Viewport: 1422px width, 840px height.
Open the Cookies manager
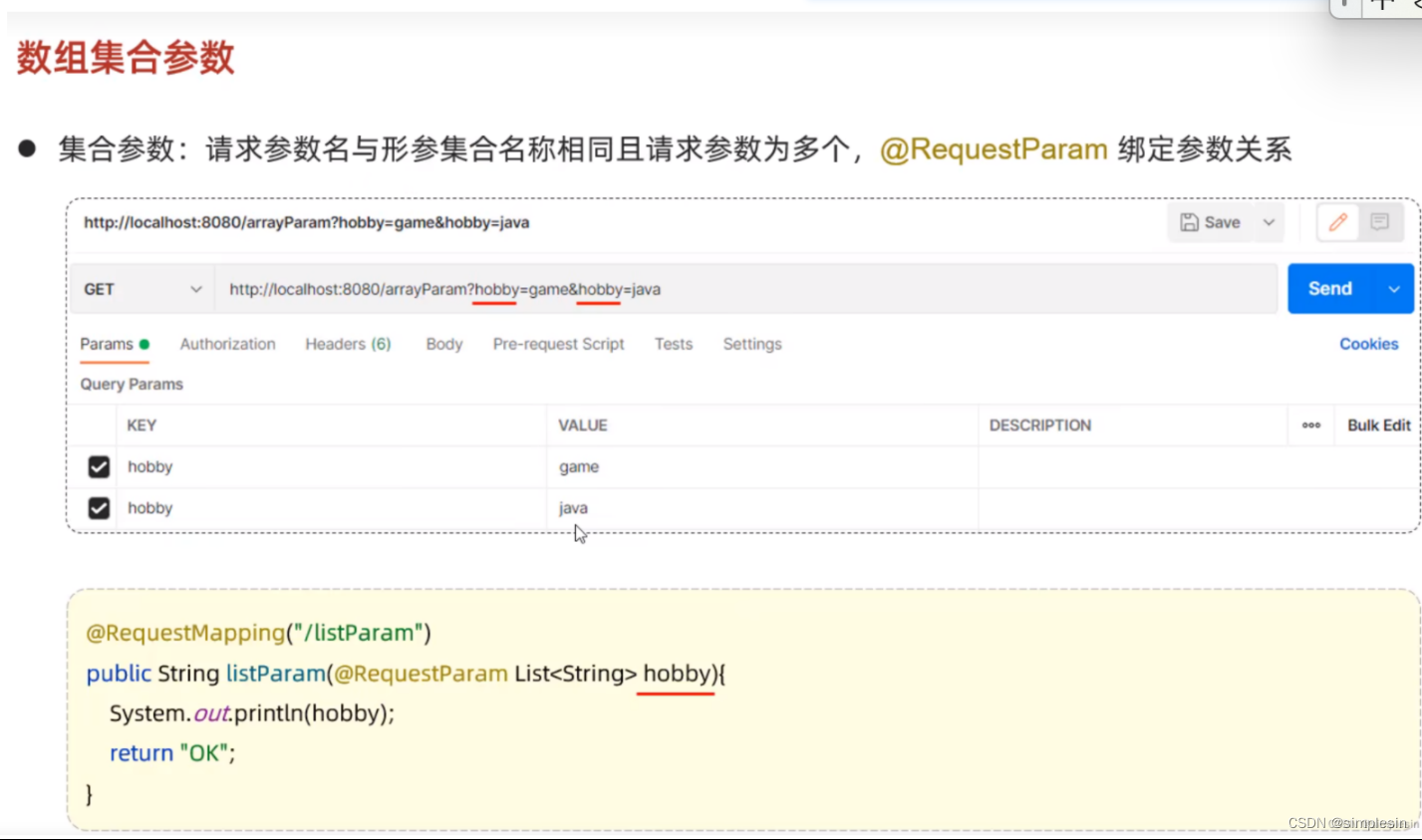click(x=1368, y=344)
